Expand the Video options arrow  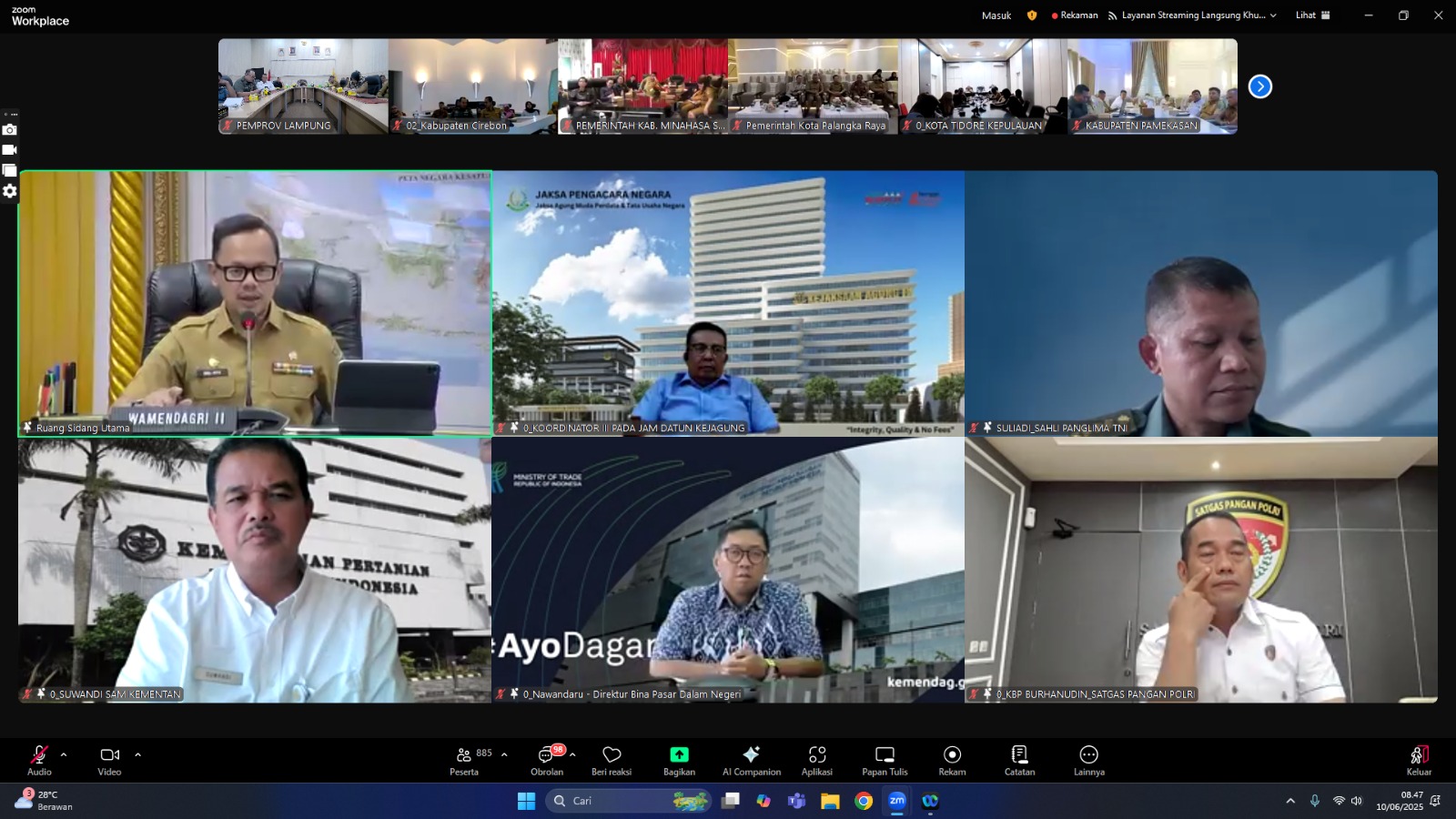(137, 754)
